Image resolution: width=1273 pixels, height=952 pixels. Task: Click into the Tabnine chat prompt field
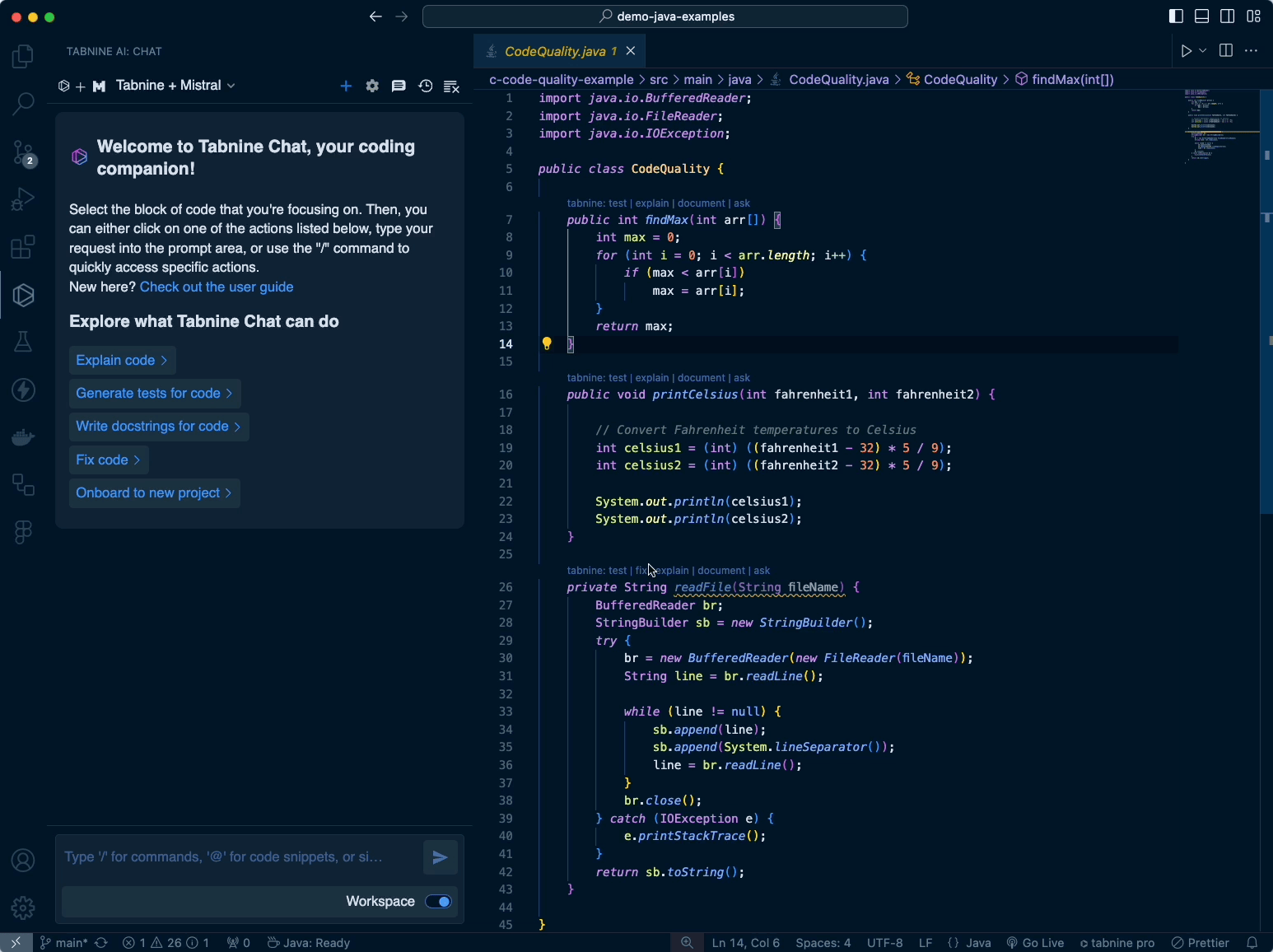pyautogui.click(x=235, y=857)
